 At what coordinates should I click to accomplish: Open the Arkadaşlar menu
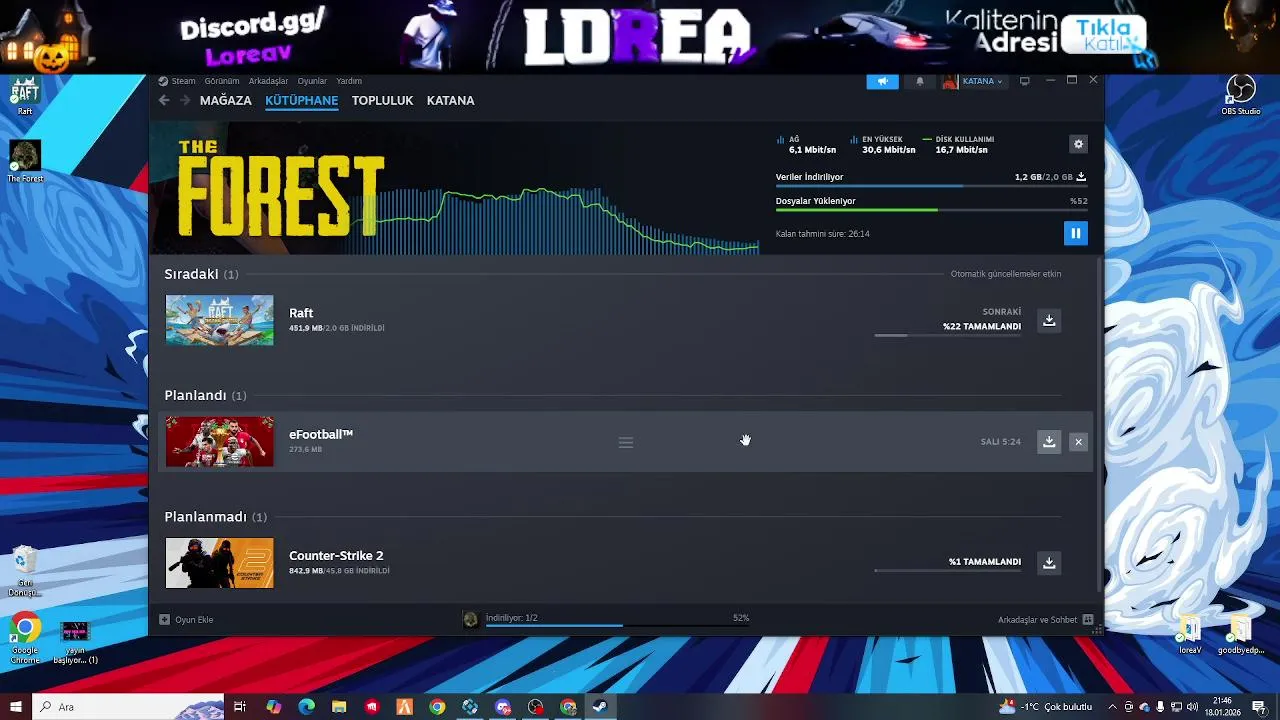268,81
